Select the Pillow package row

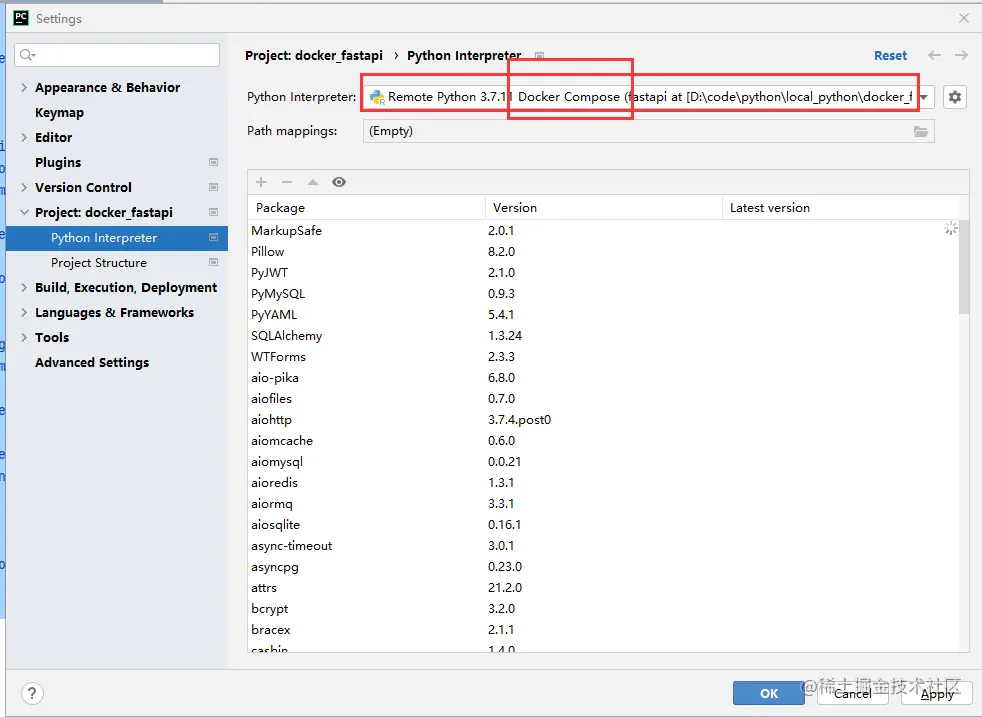pos(603,252)
